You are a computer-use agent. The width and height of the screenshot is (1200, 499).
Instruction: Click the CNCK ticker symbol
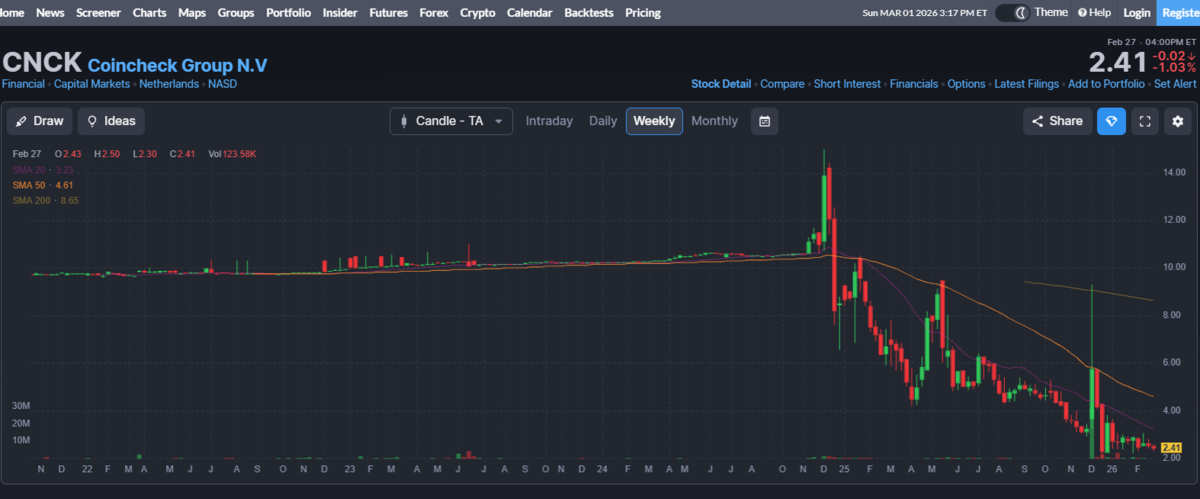click(x=42, y=63)
